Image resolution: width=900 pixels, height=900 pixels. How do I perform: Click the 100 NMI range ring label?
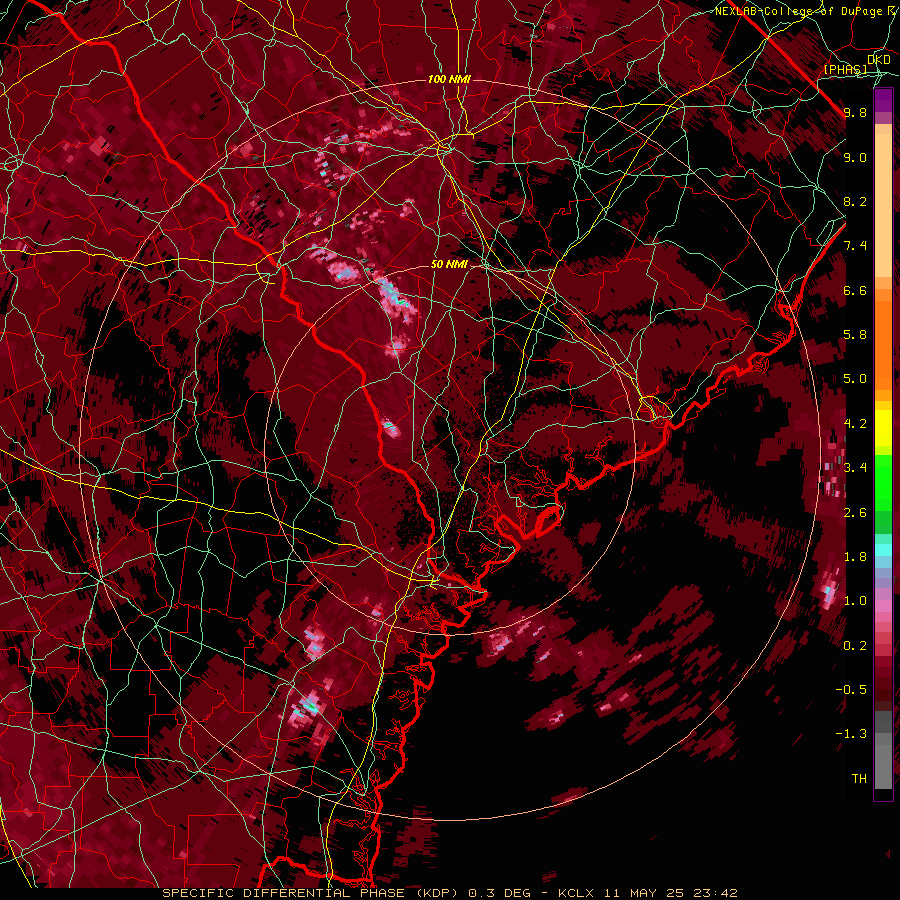(449, 79)
